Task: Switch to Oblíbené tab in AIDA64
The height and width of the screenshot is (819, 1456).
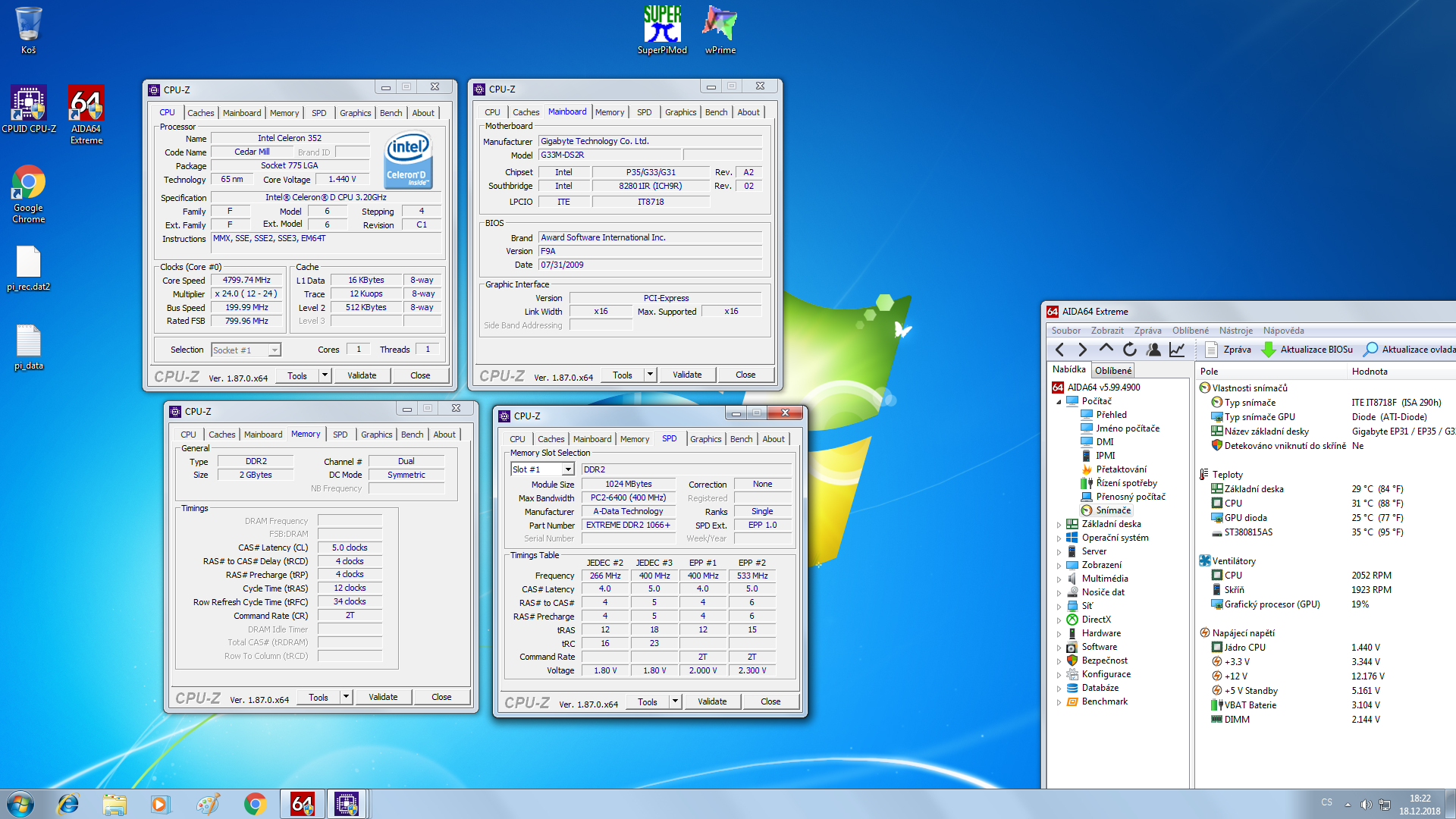Action: tap(1112, 371)
